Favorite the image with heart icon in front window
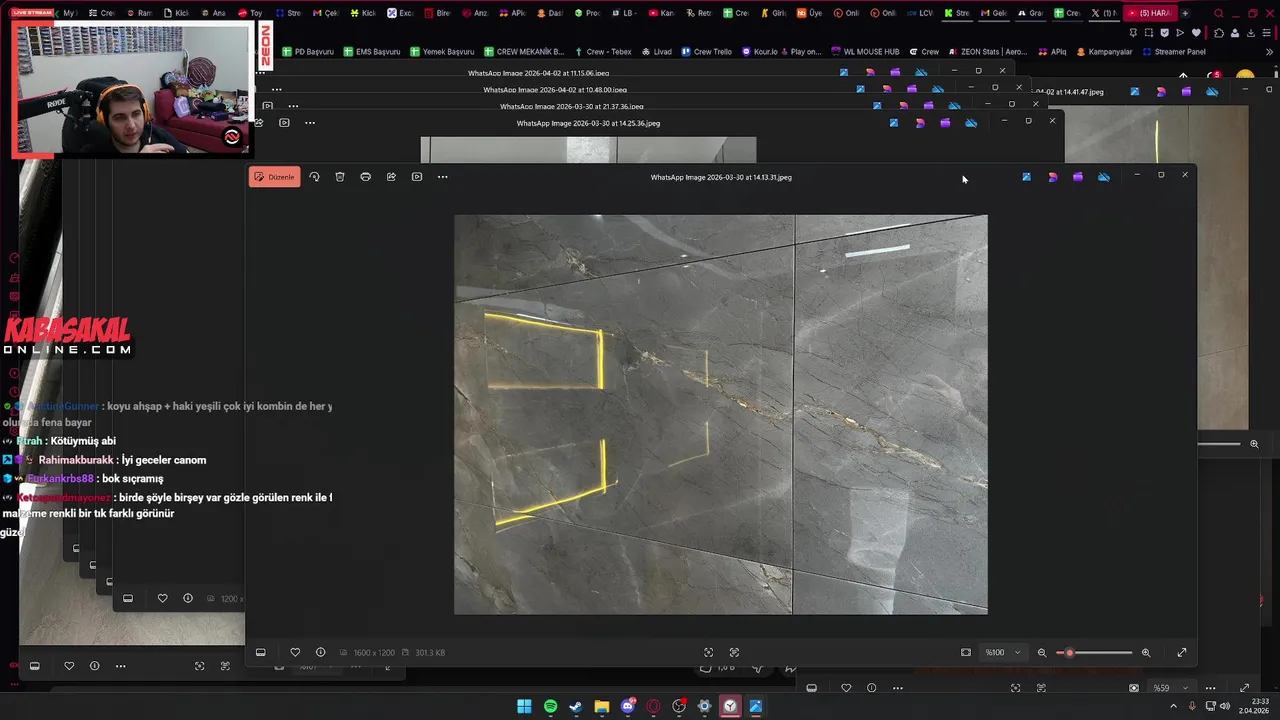The image size is (1280, 720). click(x=295, y=652)
